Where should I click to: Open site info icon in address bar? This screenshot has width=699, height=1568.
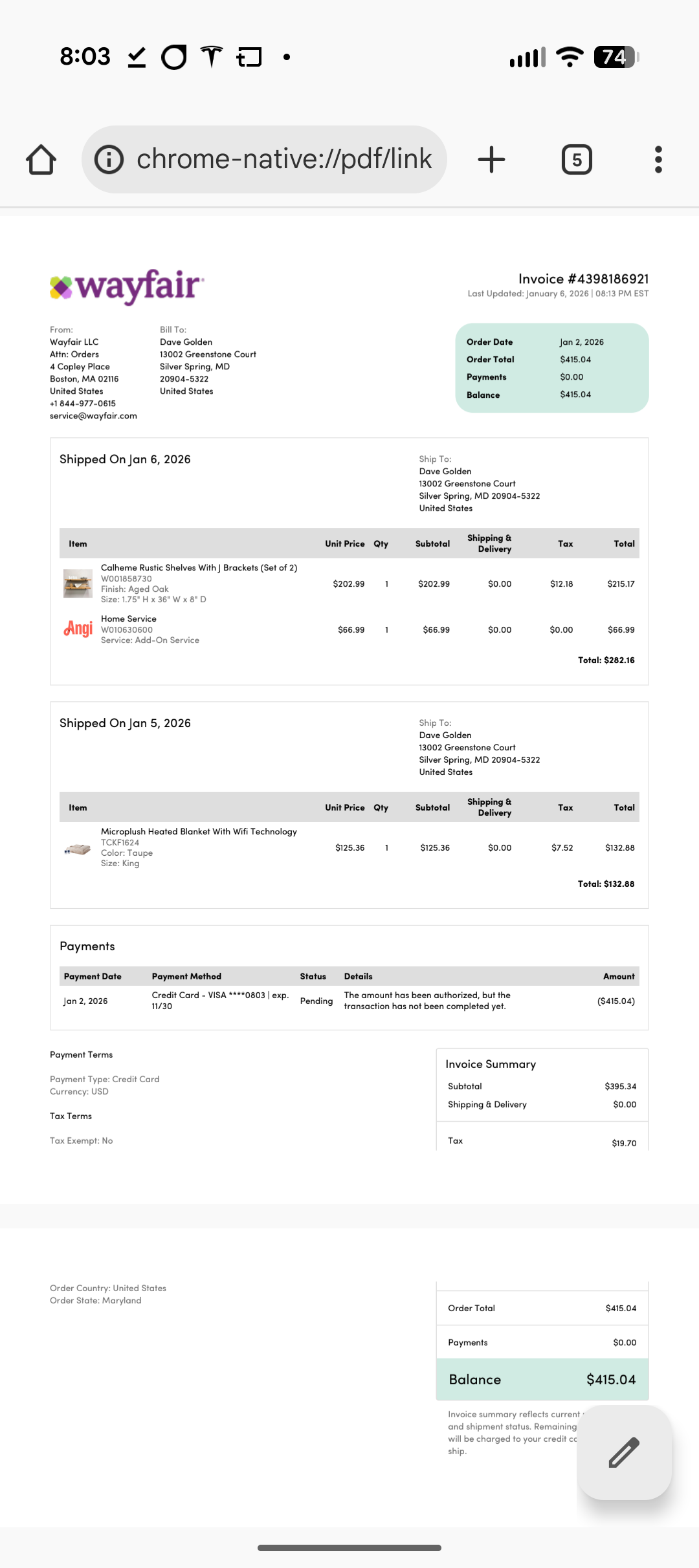[x=109, y=159]
